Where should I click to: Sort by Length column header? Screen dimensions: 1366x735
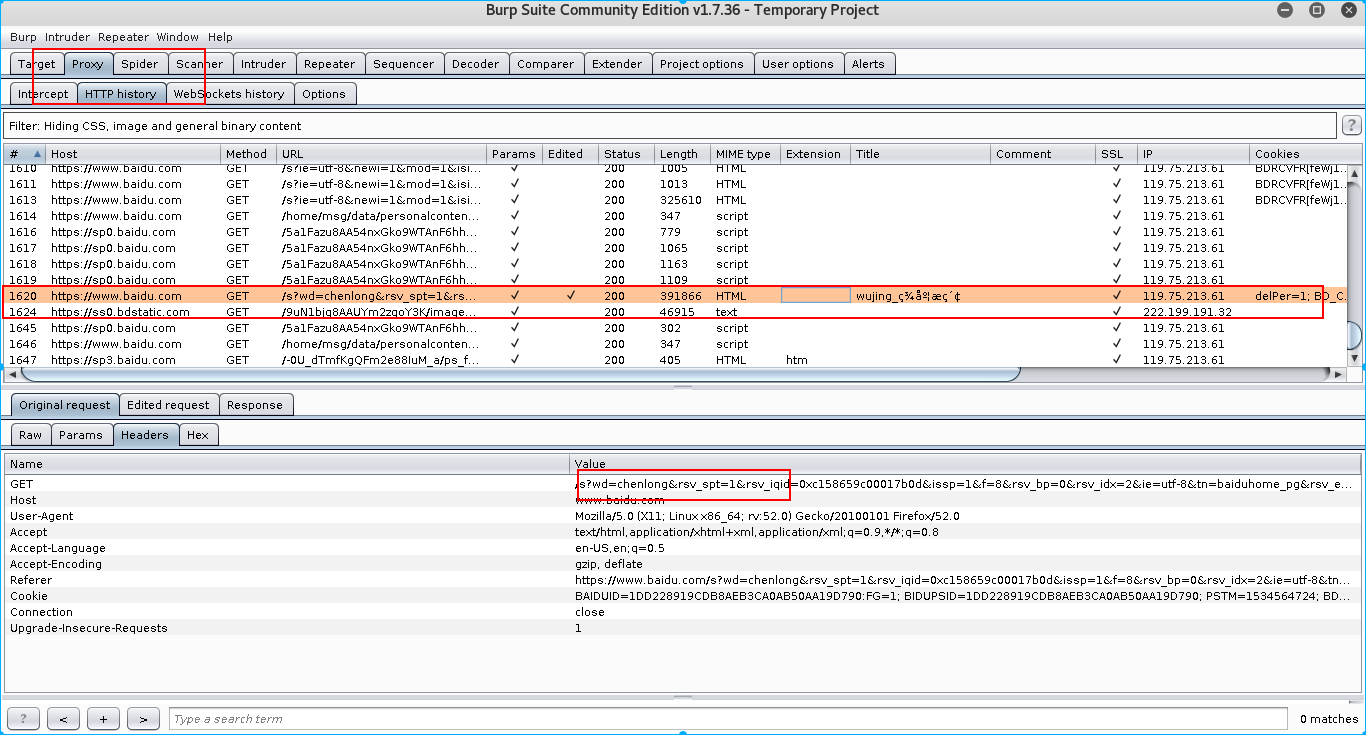(x=682, y=154)
